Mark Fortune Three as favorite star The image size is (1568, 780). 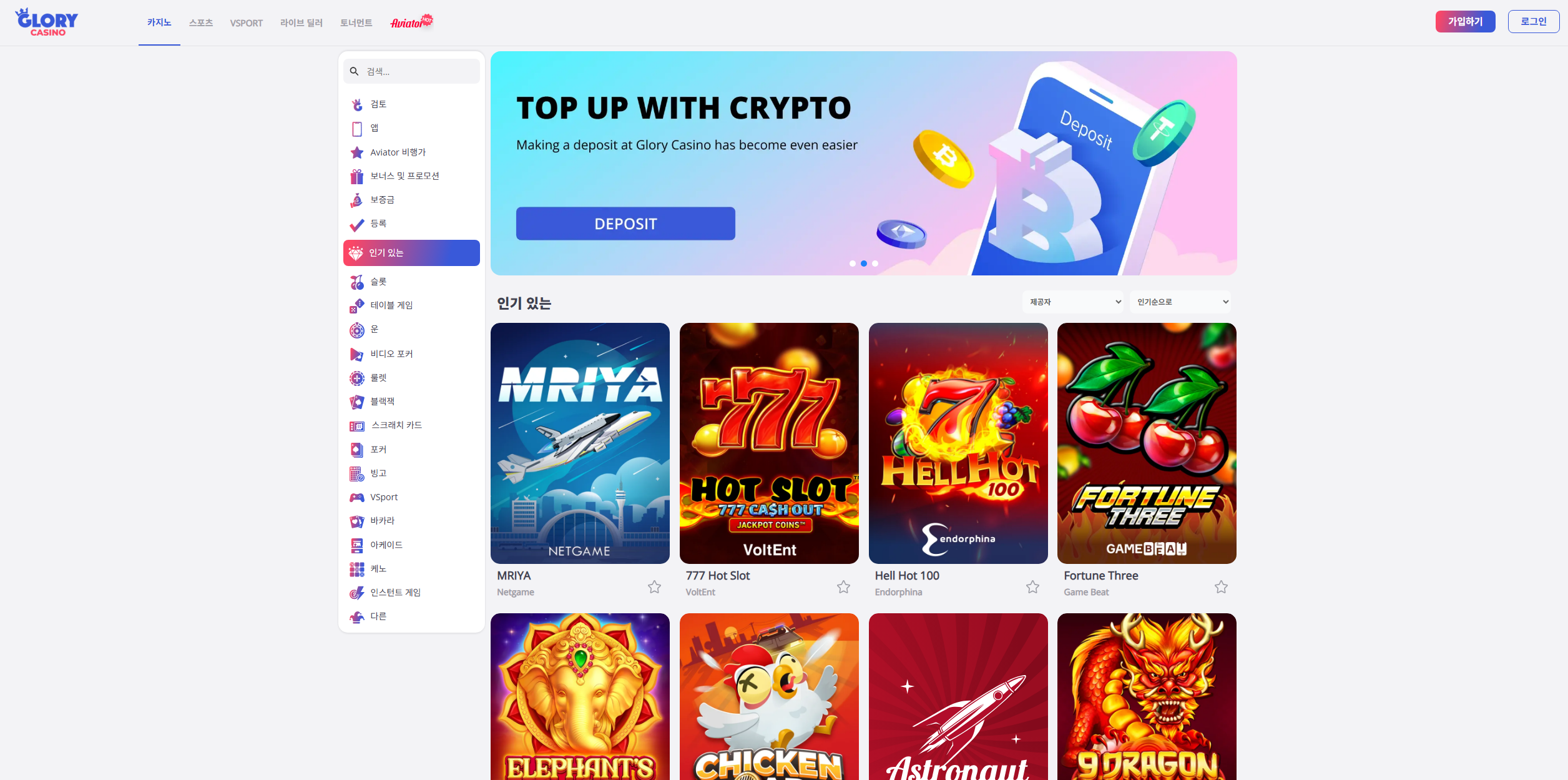1221,586
